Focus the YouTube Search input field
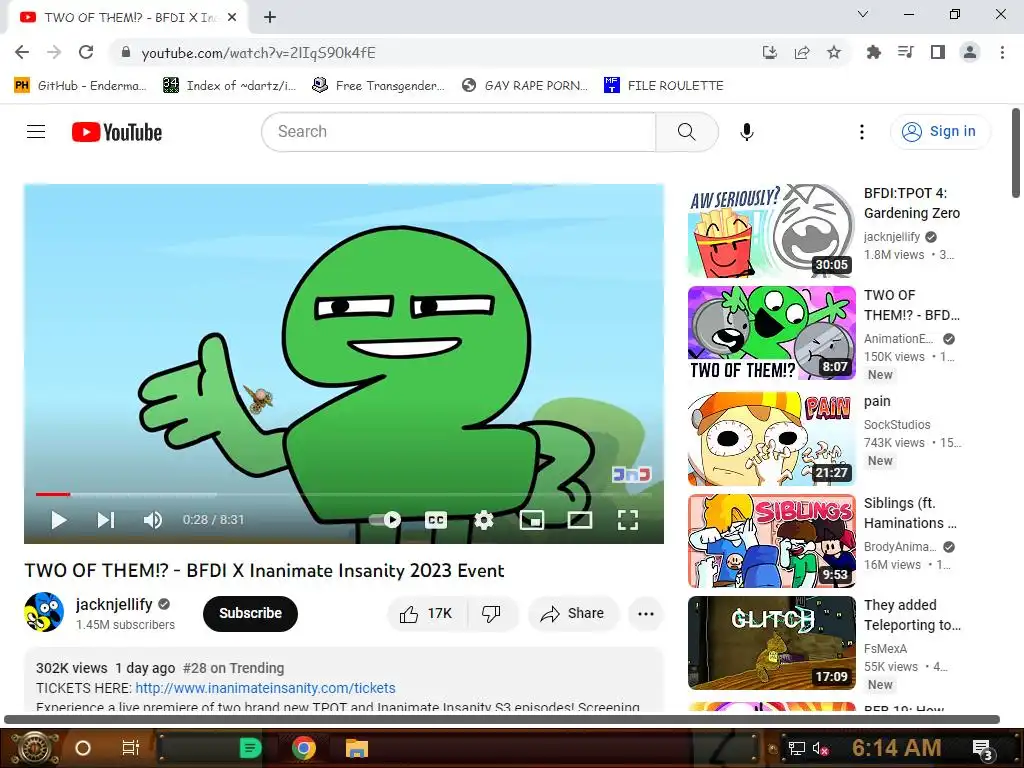 tap(458, 132)
